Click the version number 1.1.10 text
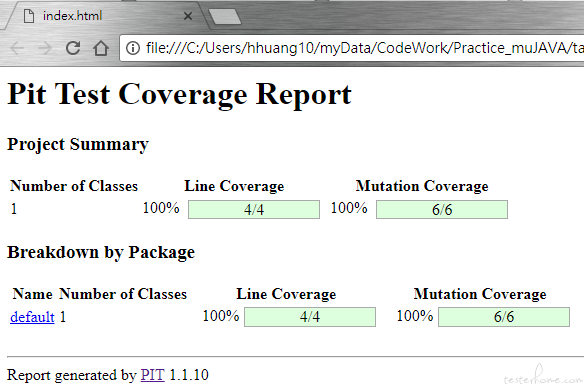This screenshot has height=392, width=584. click(189, 375)
